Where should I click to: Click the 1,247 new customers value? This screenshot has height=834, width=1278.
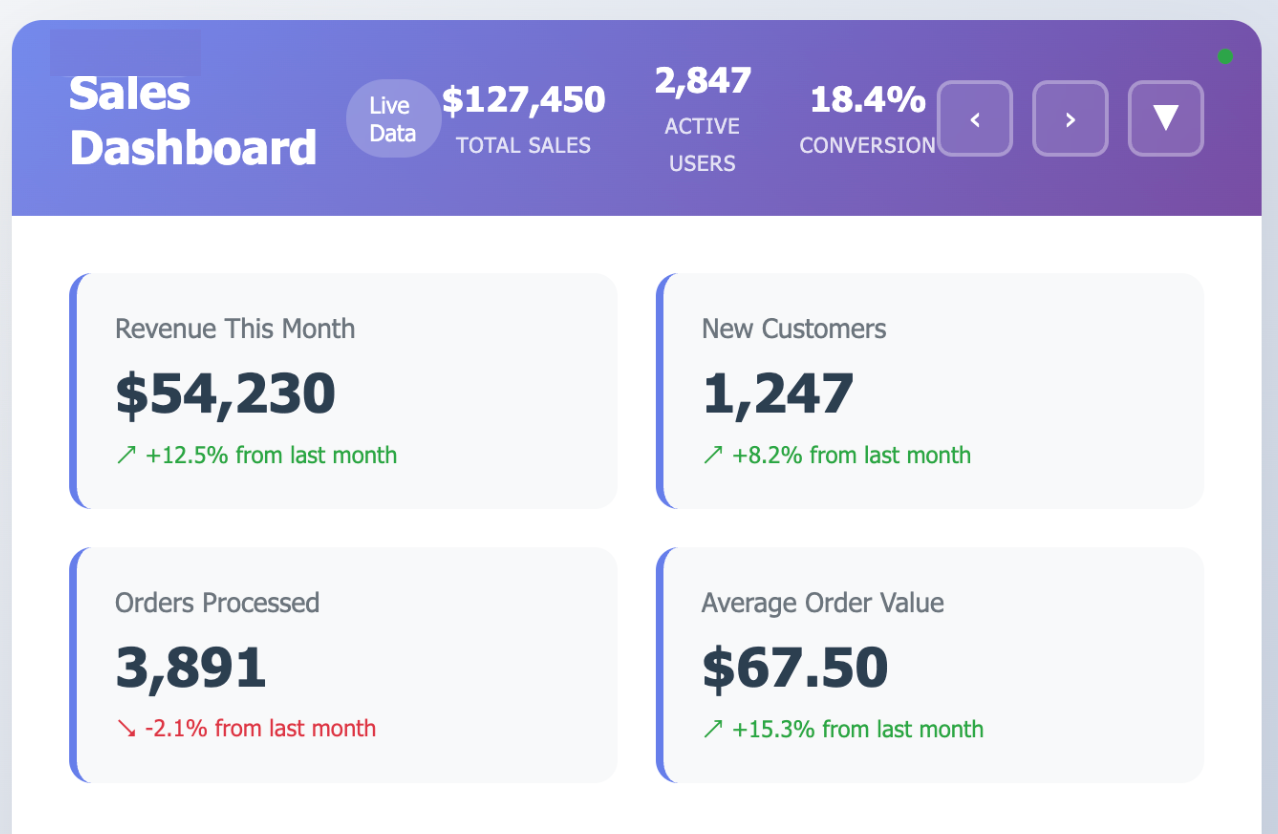(778, 394)
